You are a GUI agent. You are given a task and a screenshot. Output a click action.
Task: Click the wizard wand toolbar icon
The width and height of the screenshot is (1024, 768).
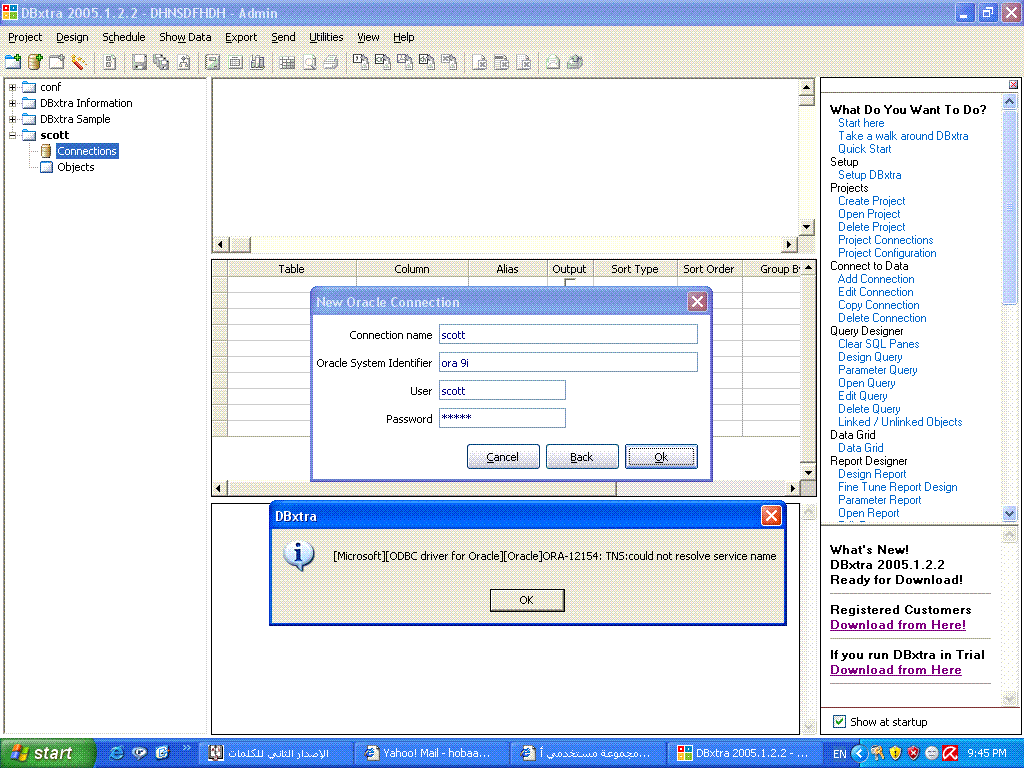[x=79, y=62]
